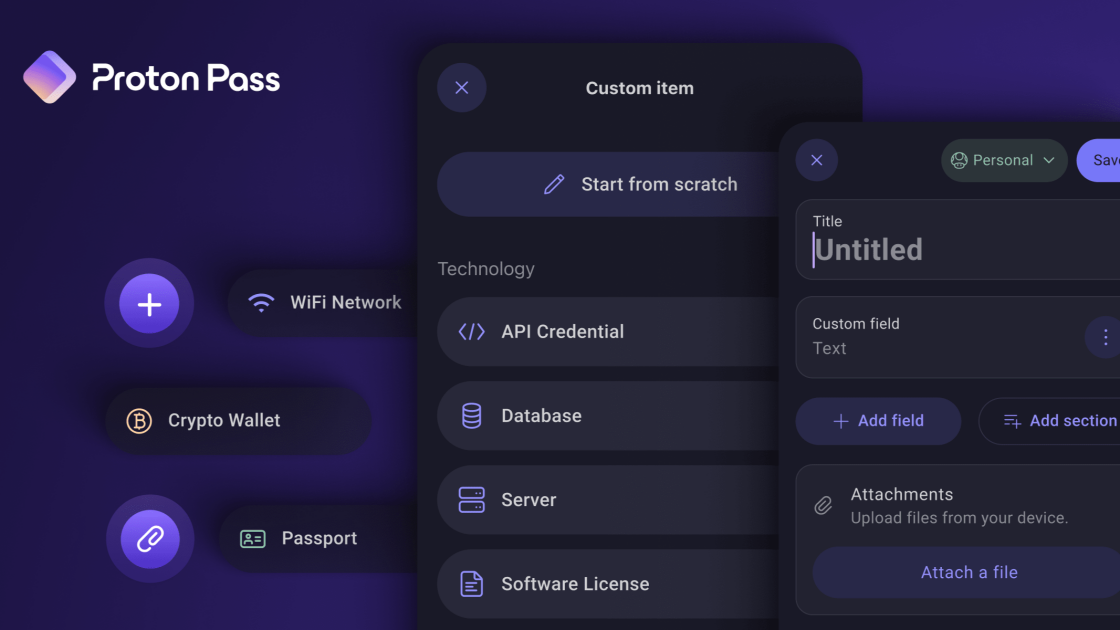Click the Proton Pass diamond logo
Image resolution: width=1120 pixels, height=630 pixels.
pos(49,77)
